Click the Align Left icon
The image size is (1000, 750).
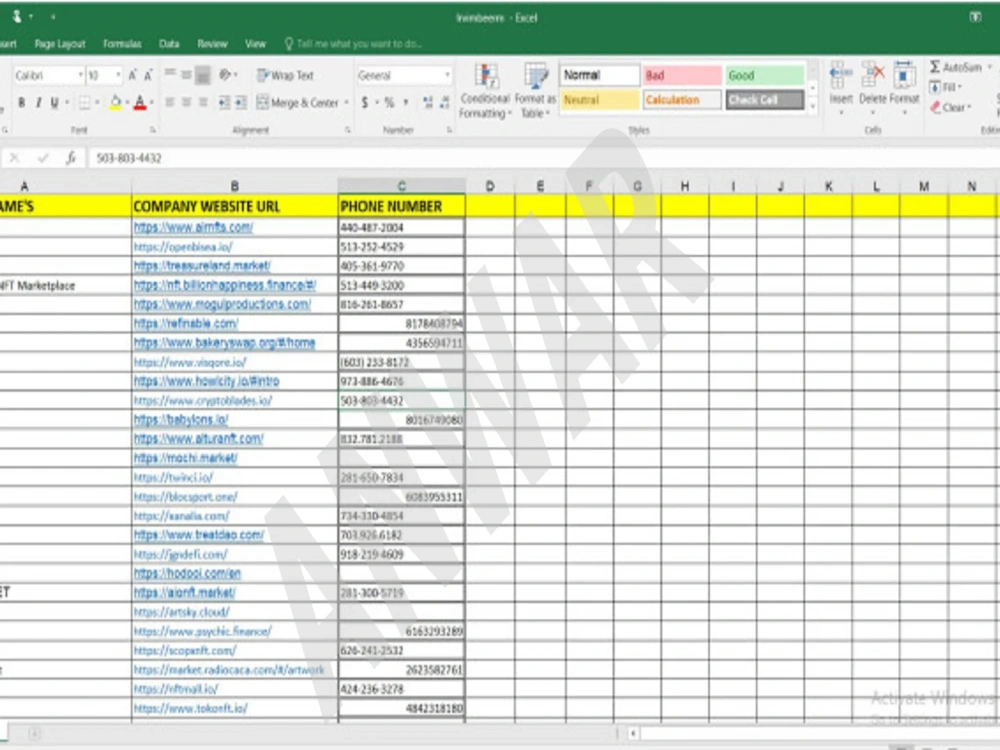pos(170,103)
